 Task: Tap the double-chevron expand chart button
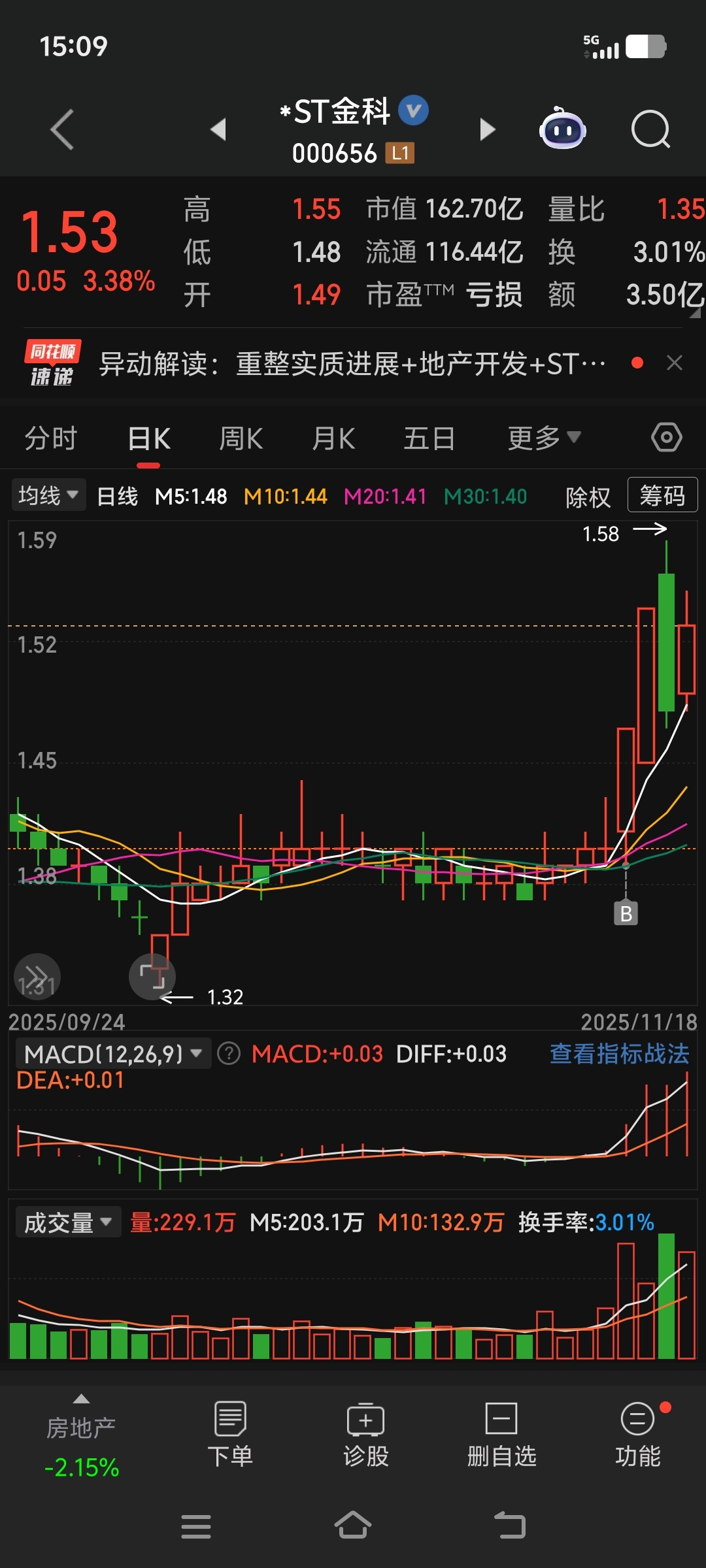(x=37, y=977)
